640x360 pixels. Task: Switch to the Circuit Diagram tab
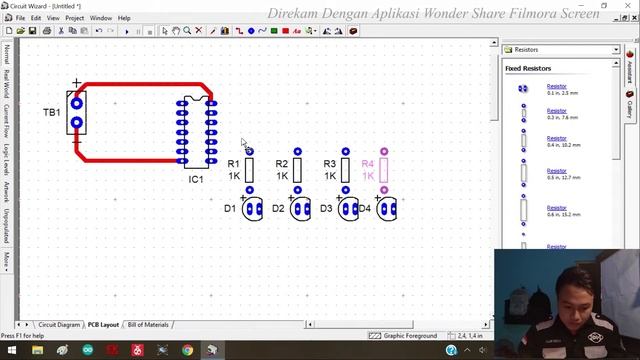coord(59,325)
